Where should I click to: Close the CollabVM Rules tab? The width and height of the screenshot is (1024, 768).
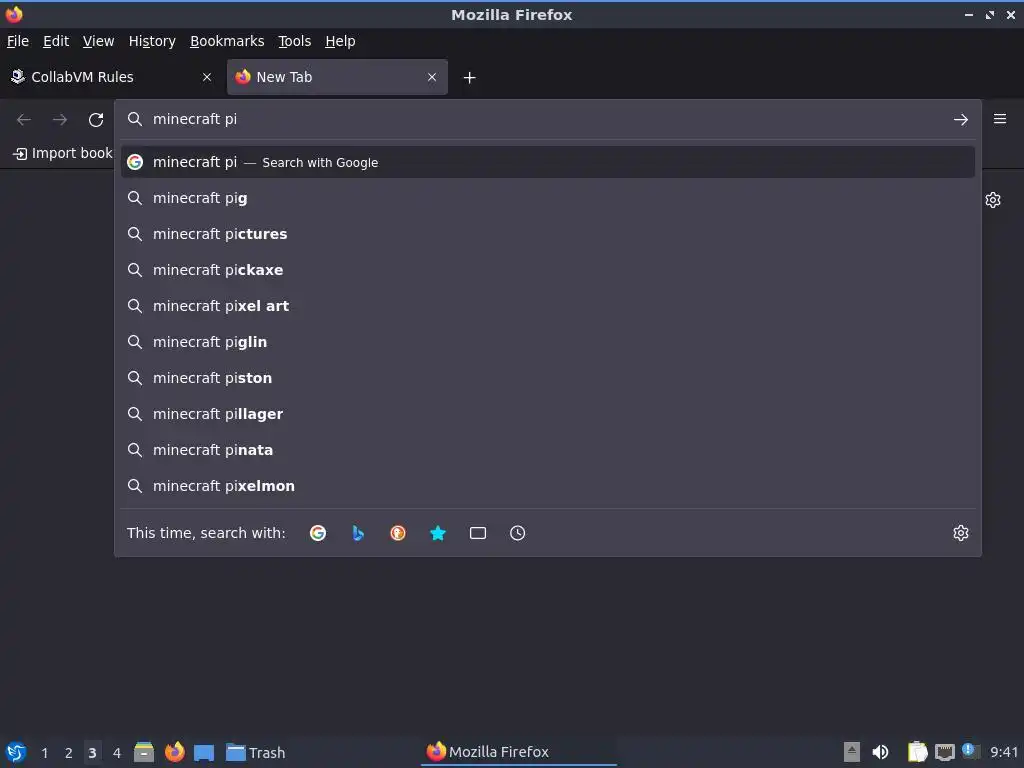[207, 77]
